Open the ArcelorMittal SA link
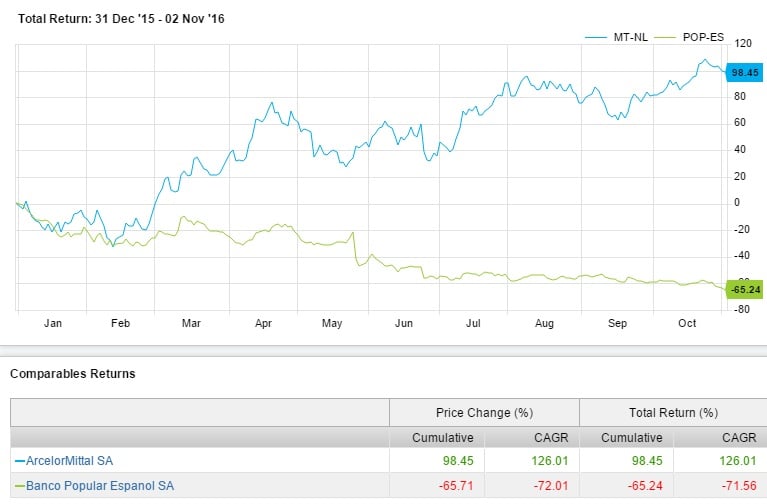 (70, 461)
